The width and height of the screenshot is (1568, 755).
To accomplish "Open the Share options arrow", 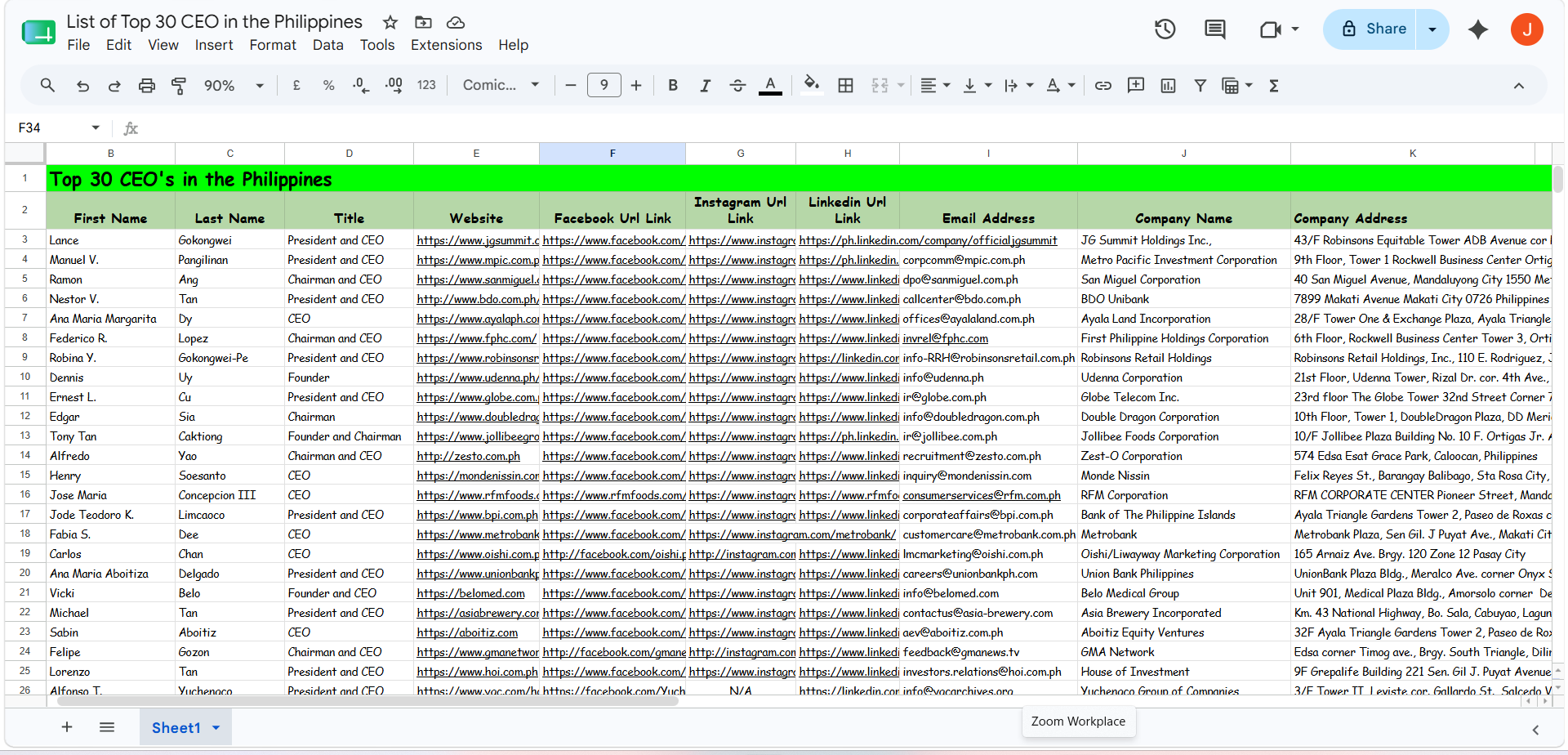I will point(1432,29).
